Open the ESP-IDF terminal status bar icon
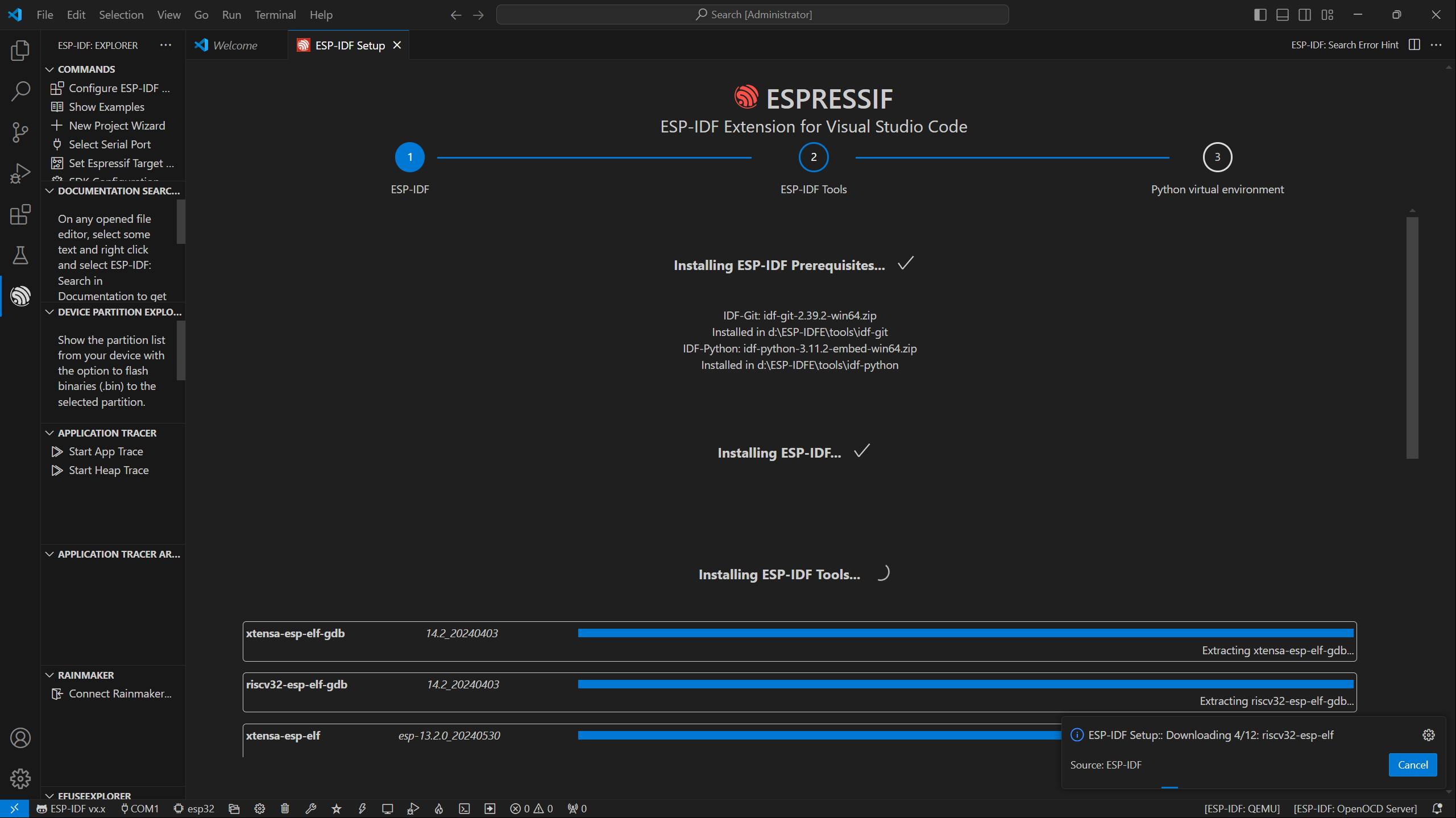The height and width of the screenshot is (818, 1456). (464, 808)
